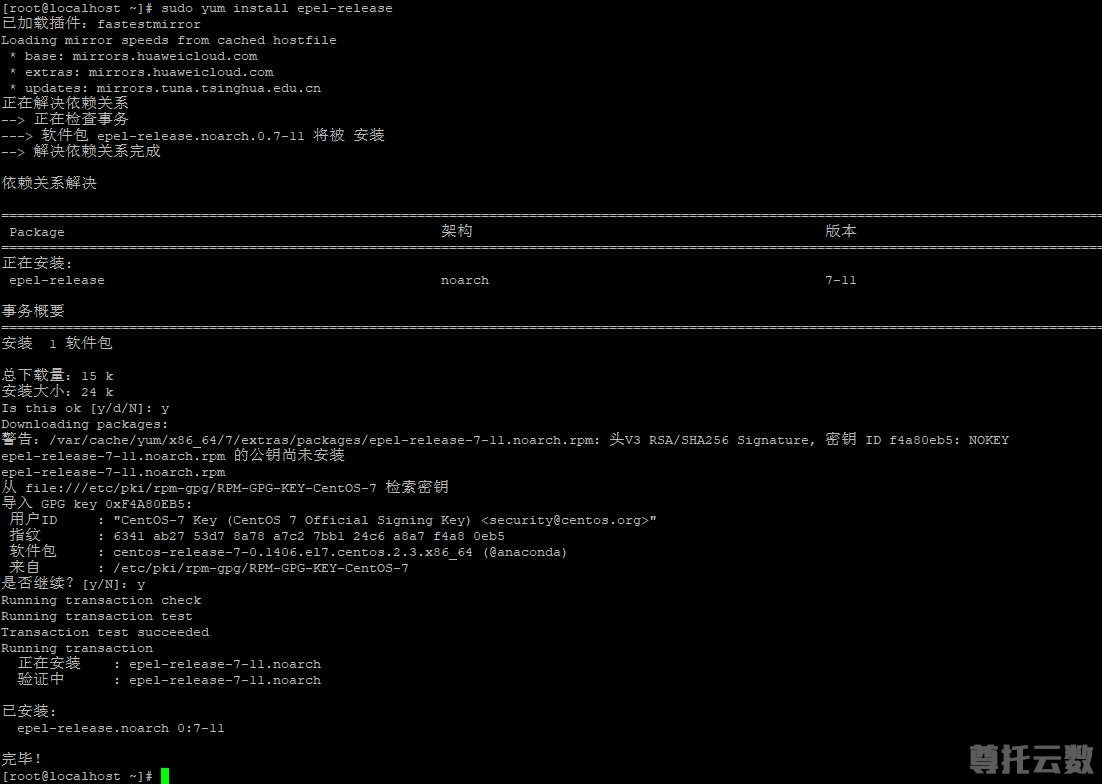Select the GPG key fingerprint line
The image size is (1102, 784).
click(x=308, y=536)
